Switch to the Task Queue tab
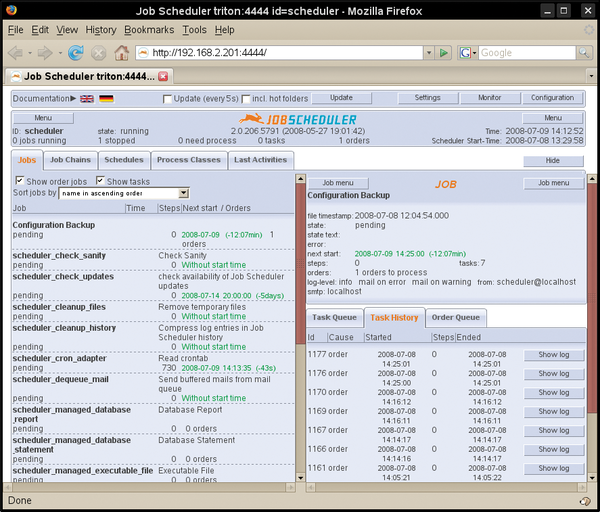 coord(334,318)
